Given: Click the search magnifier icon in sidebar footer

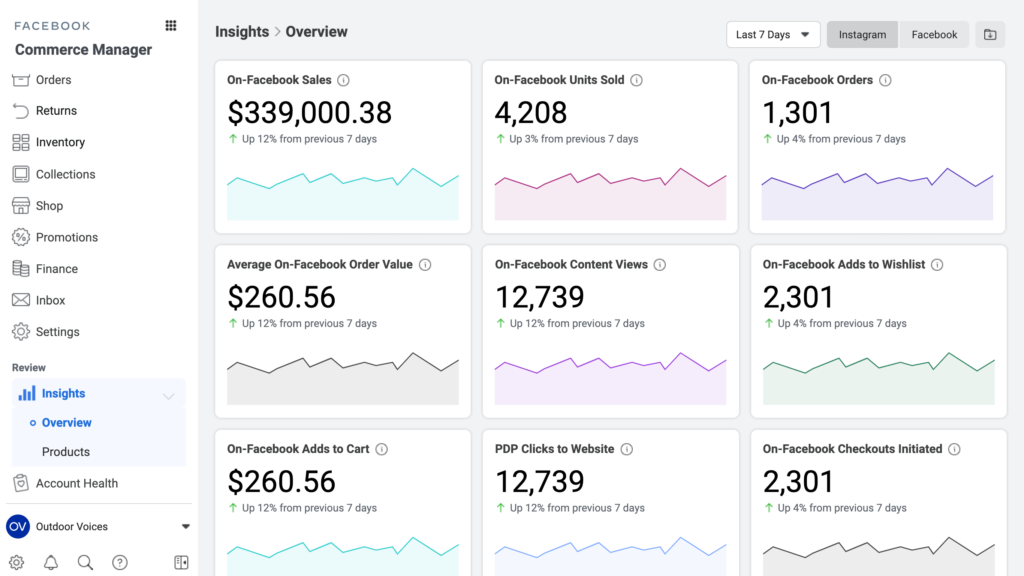Looking at the screenshot, I should pos(85,562).
